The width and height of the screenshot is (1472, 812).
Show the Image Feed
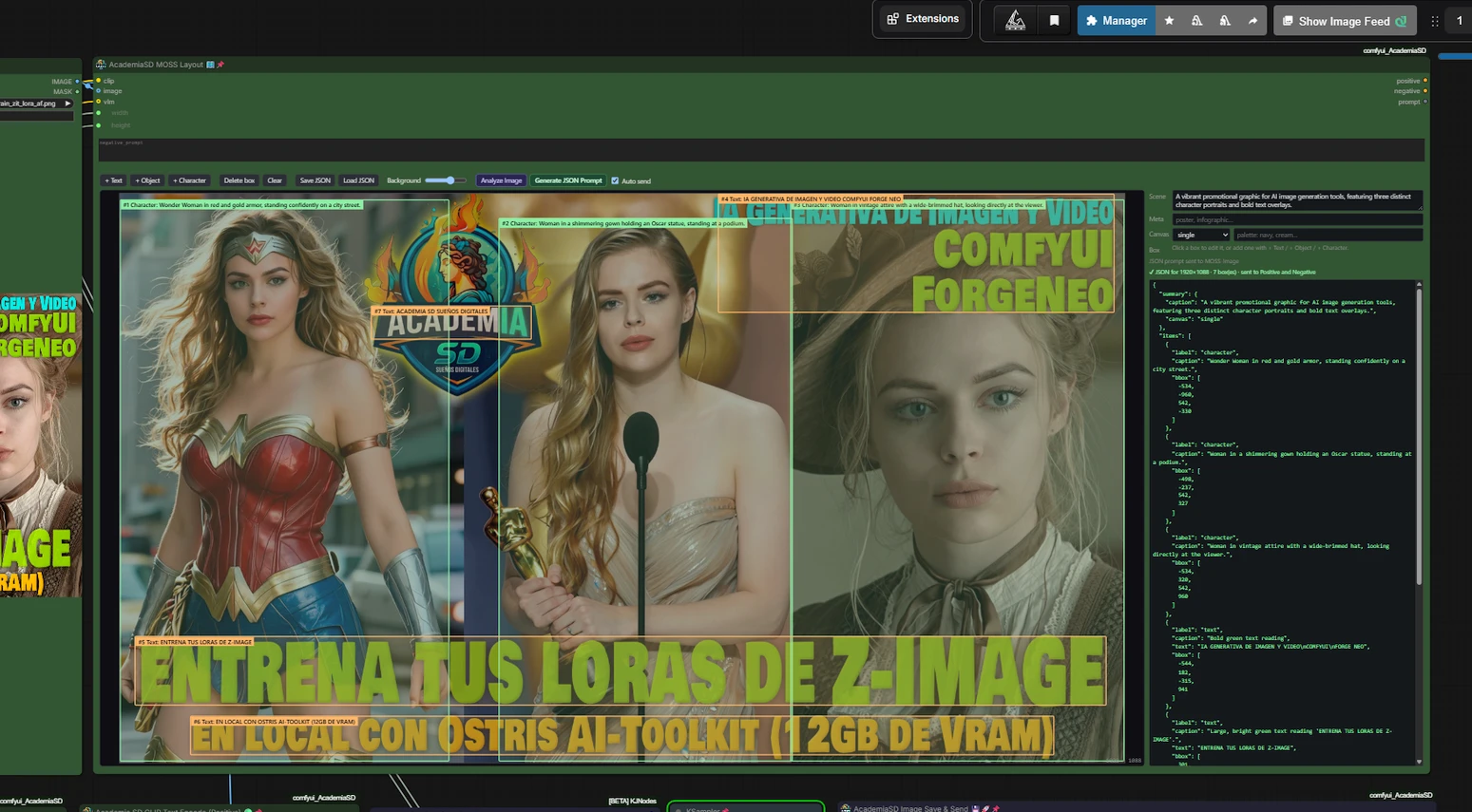tap(1345, 20)
